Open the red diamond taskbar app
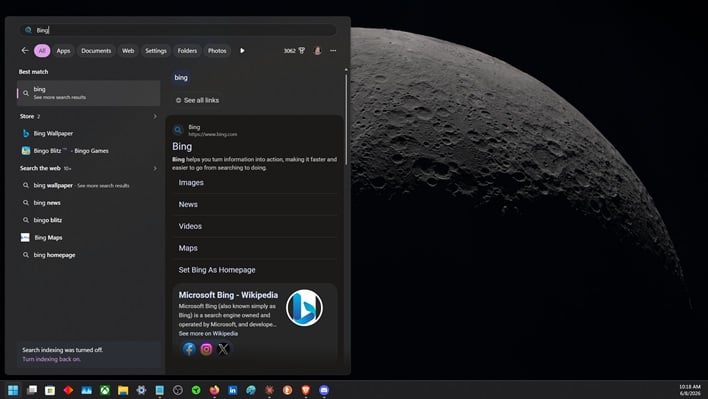 click(68, 390)
